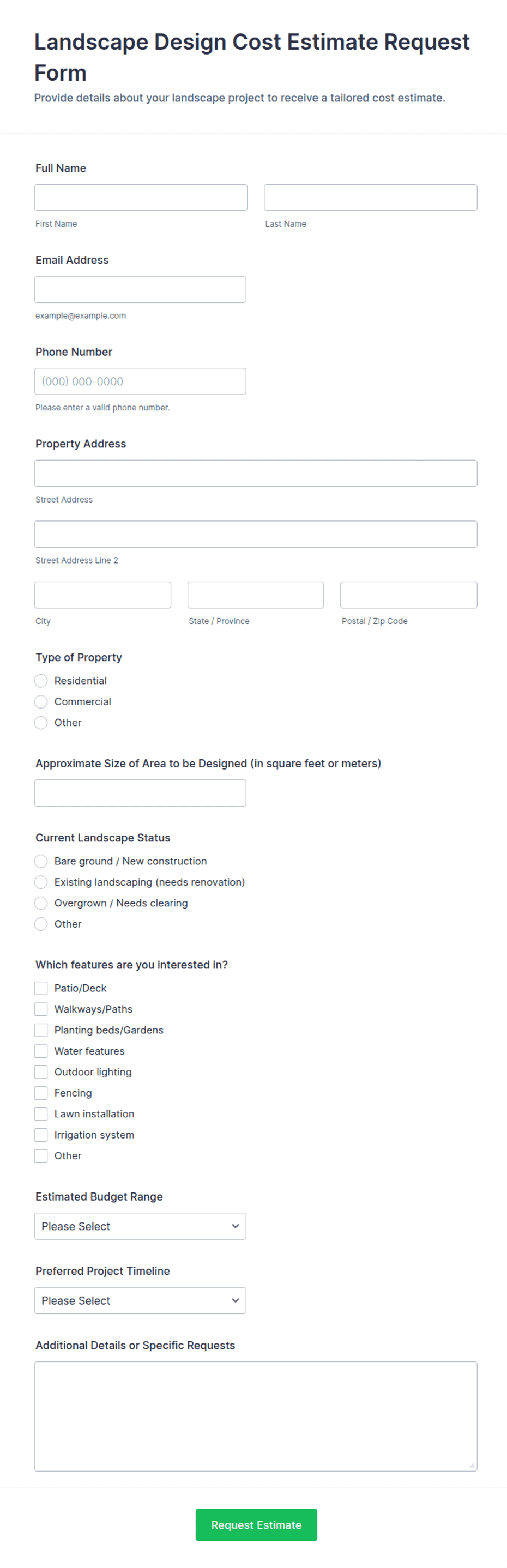Open the Preferred Project Timeline dropdown
The image size is (507, 1568).
point(140,1301)
